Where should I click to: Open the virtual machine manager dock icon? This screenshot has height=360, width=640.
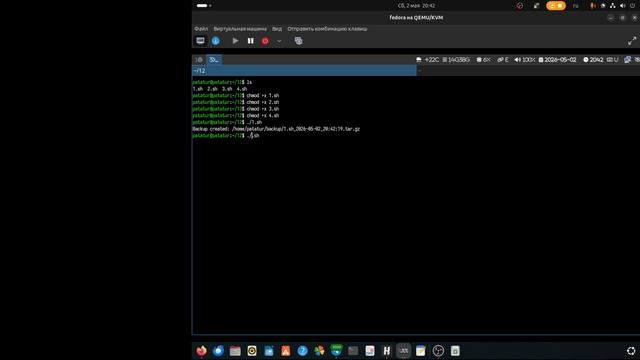coord(404,351)
